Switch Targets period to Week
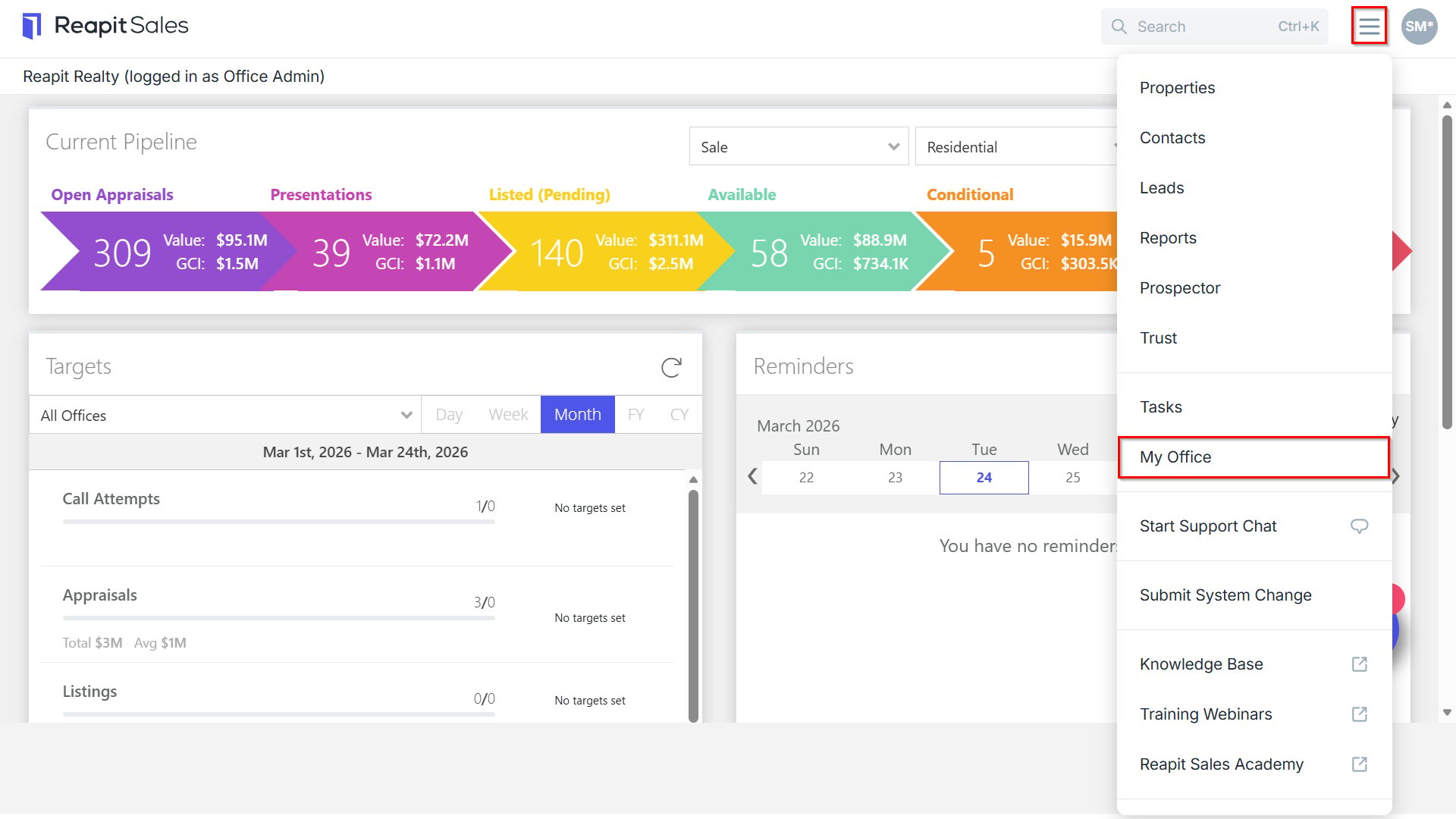 508,415
